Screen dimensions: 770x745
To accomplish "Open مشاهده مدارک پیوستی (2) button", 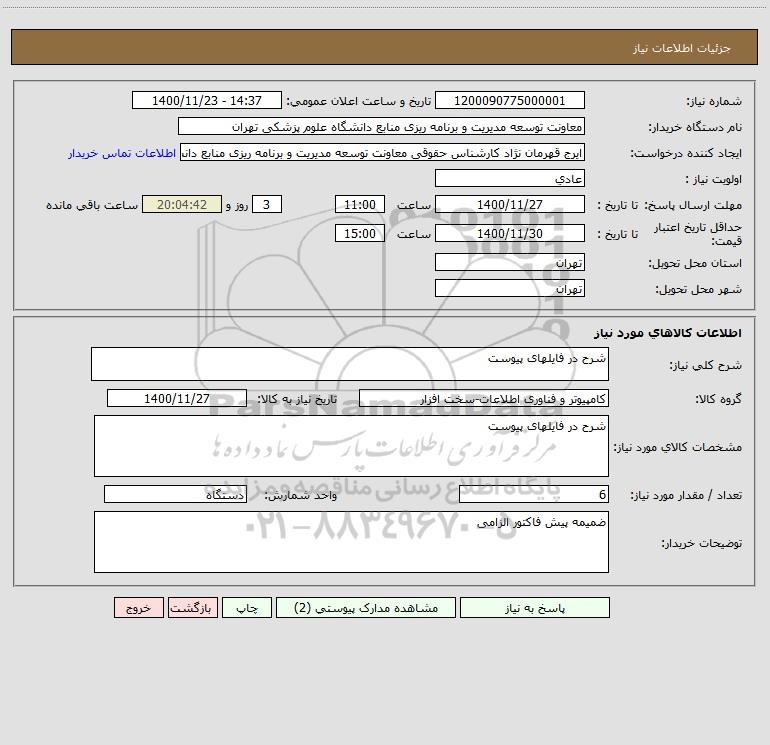I will click(366, 607).
